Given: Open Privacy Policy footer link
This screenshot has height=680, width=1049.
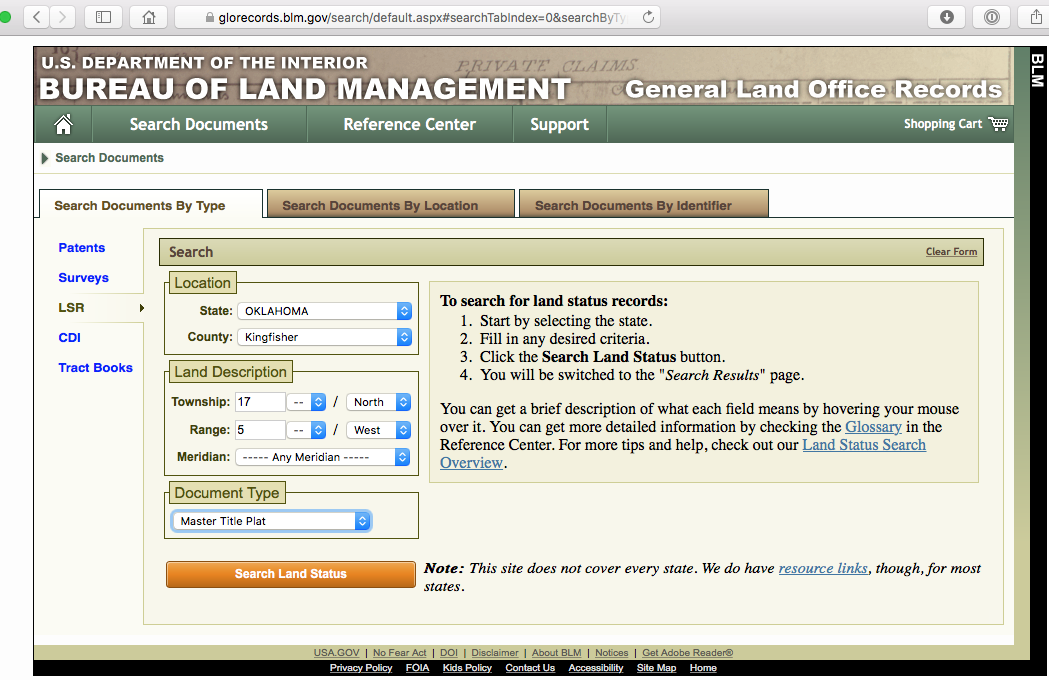Looking at the screenshot, I should (x=361, y=668).
